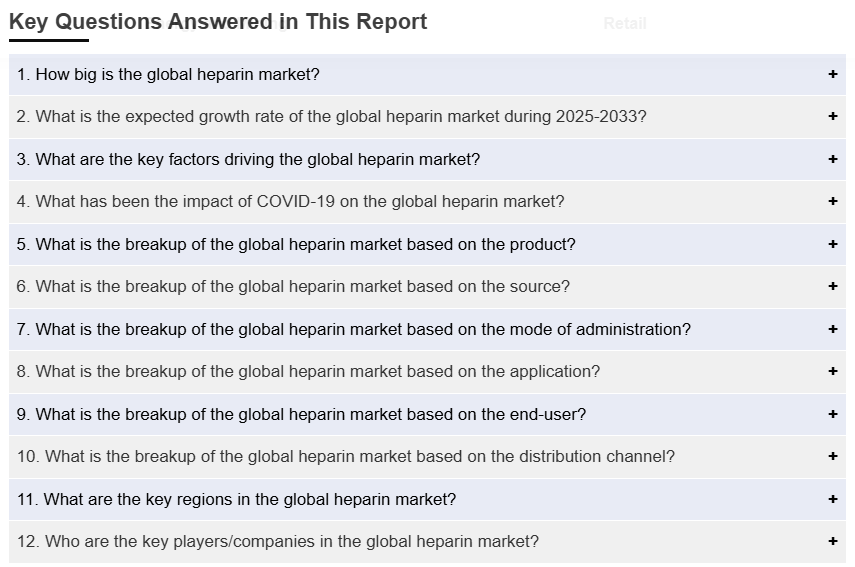The height and width of the screenshot is (567, 855).
Task: Click plus icon for application breakup question
Action: coord(832,371)
